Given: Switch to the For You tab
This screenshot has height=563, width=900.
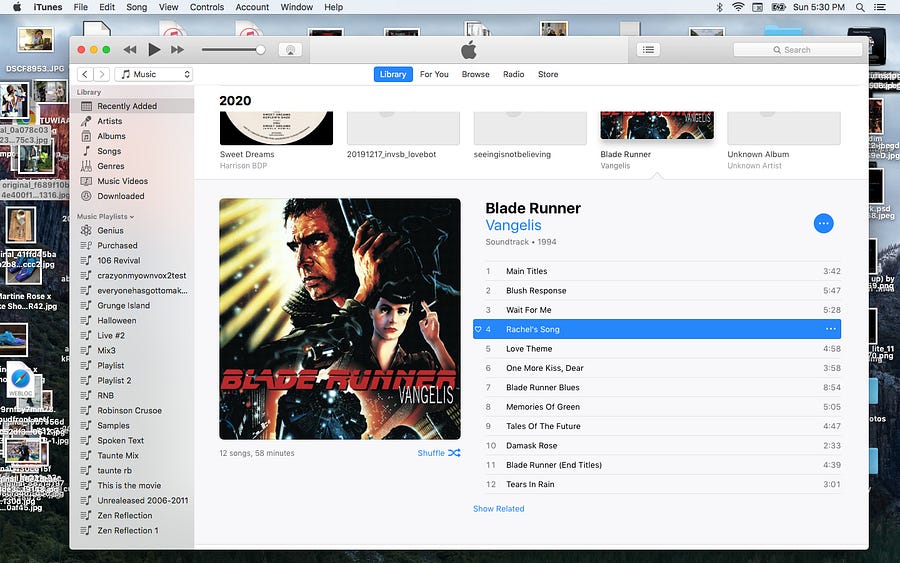Looking at the screenshot, I should point(434,74).
